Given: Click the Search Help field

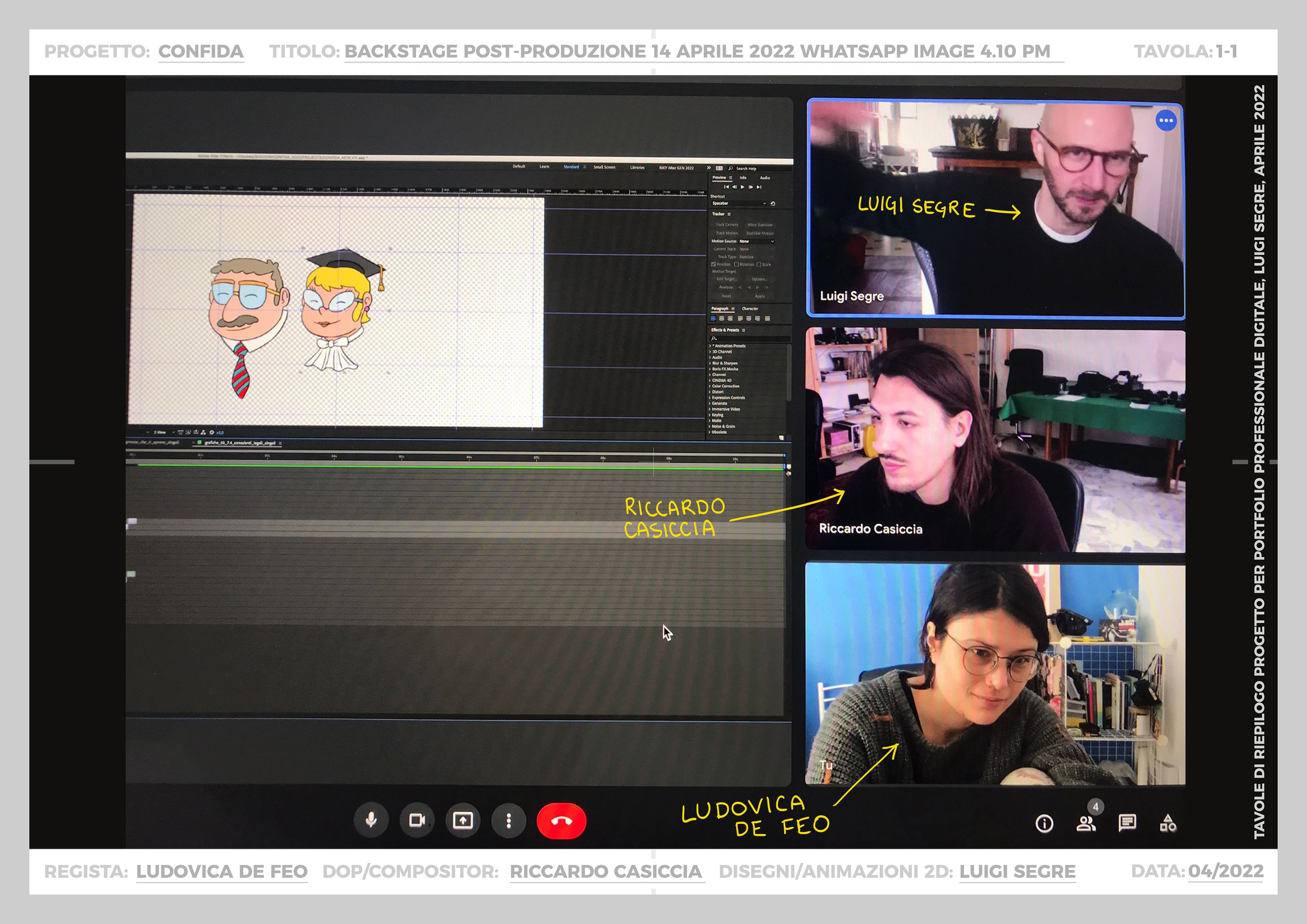Looking at the screenshot, I should tap(760, 169).
